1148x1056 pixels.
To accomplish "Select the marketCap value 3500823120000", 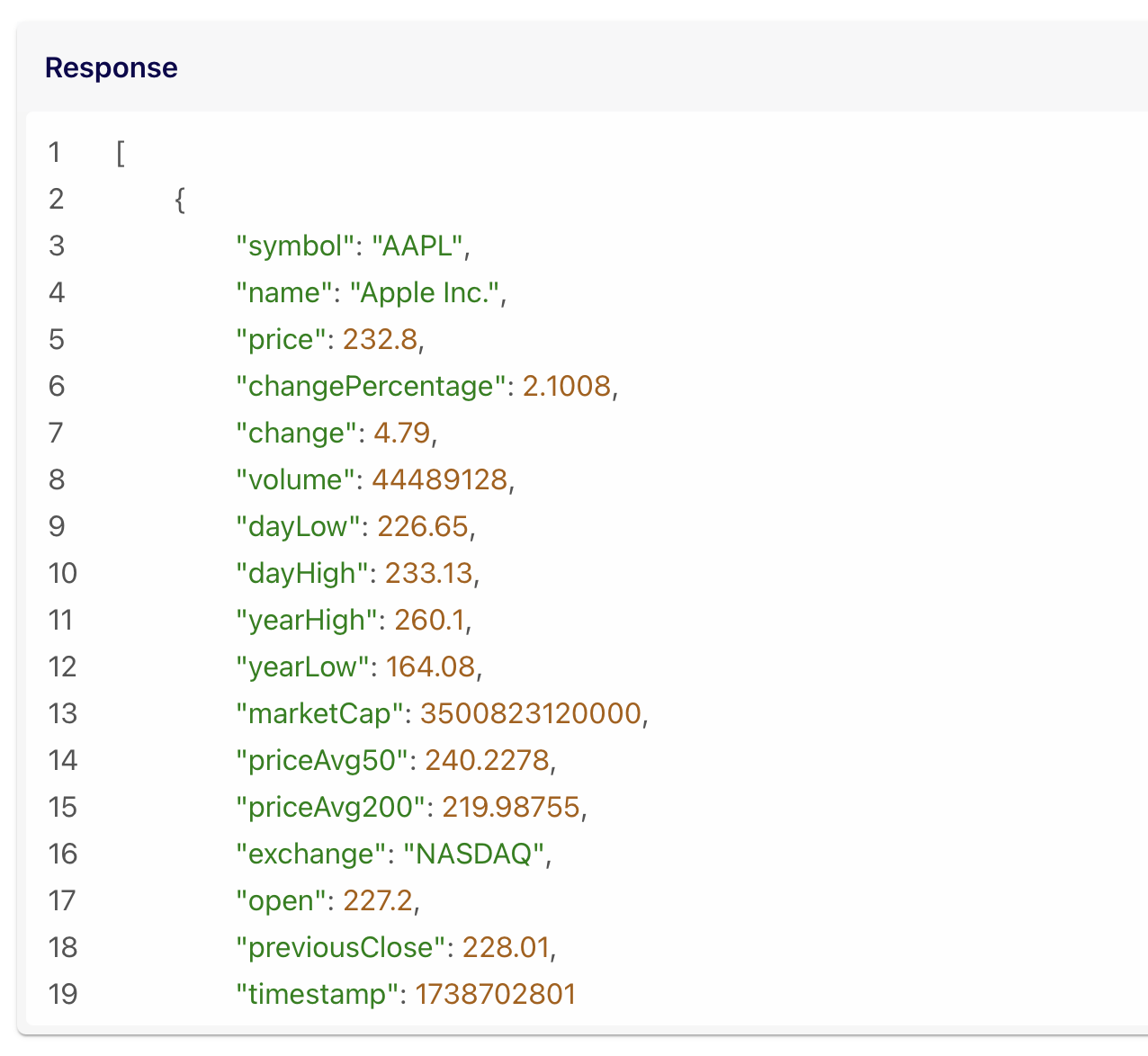I will 531,713.
